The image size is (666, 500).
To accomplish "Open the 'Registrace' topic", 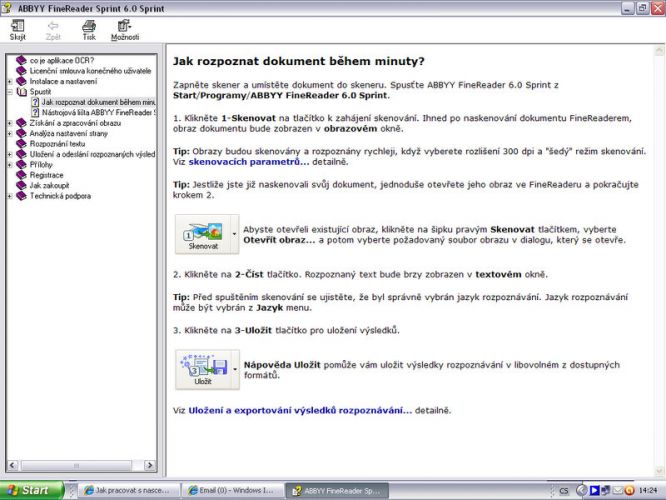I will (46, 175).
